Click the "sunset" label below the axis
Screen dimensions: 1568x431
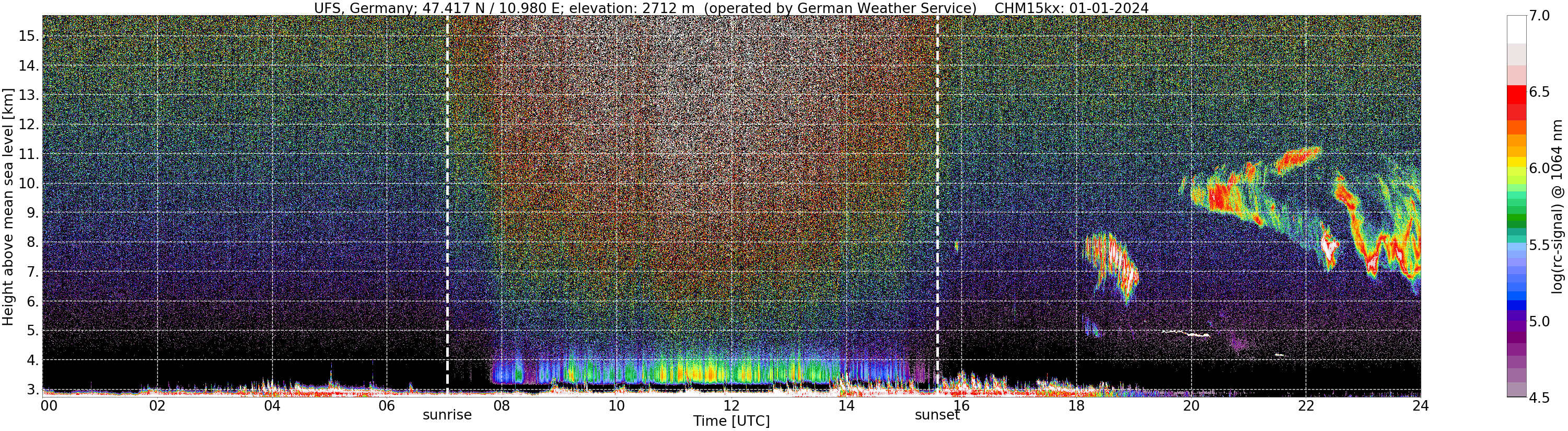(937, 415)
